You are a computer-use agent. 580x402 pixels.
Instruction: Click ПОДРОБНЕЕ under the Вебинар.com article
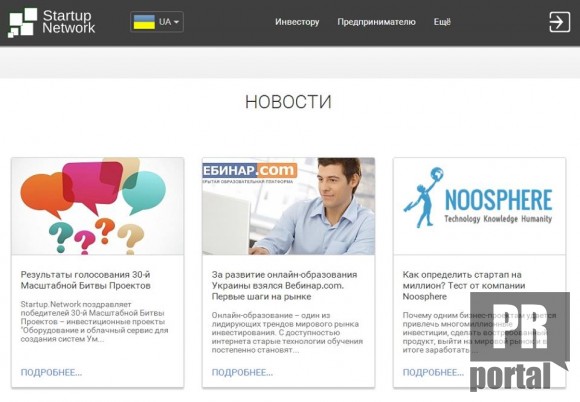[242, 372]
